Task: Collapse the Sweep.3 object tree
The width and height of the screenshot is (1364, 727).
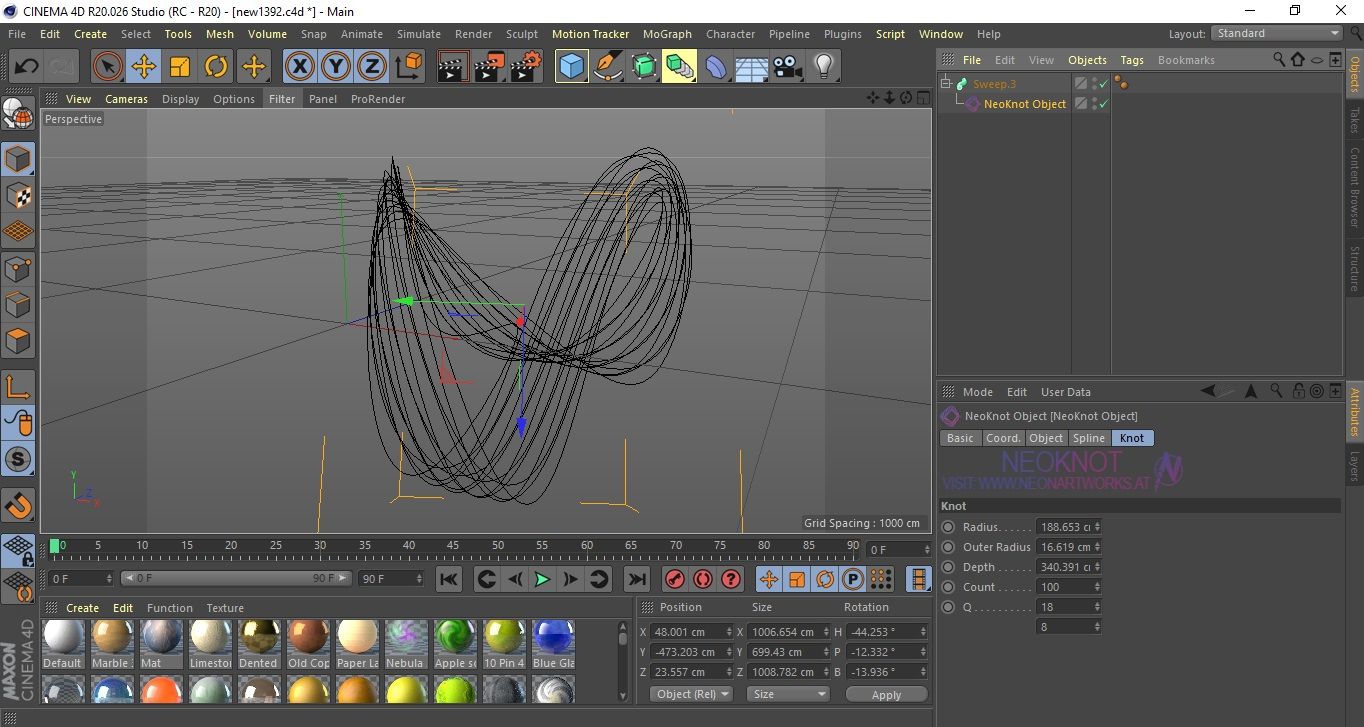Action: (x=946, y=84)
